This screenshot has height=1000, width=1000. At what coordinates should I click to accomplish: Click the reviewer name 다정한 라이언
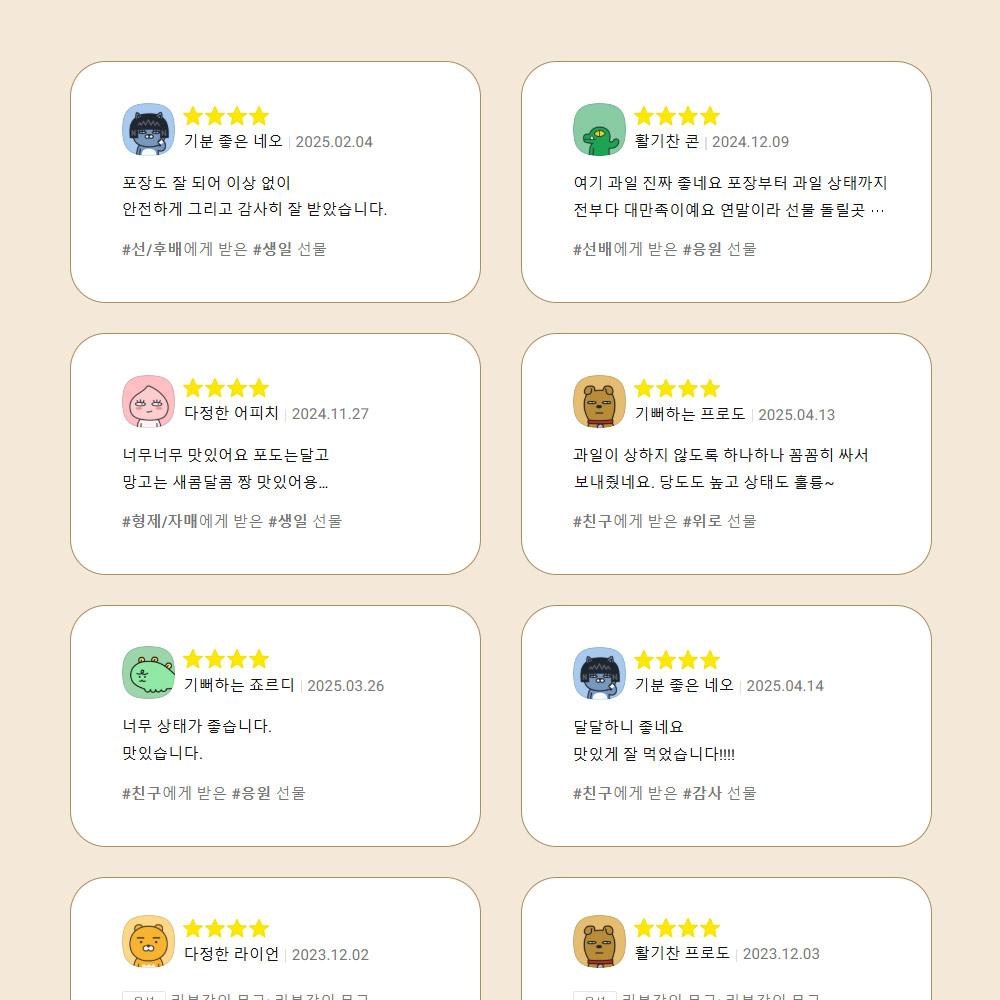click(x=231, y=954)
